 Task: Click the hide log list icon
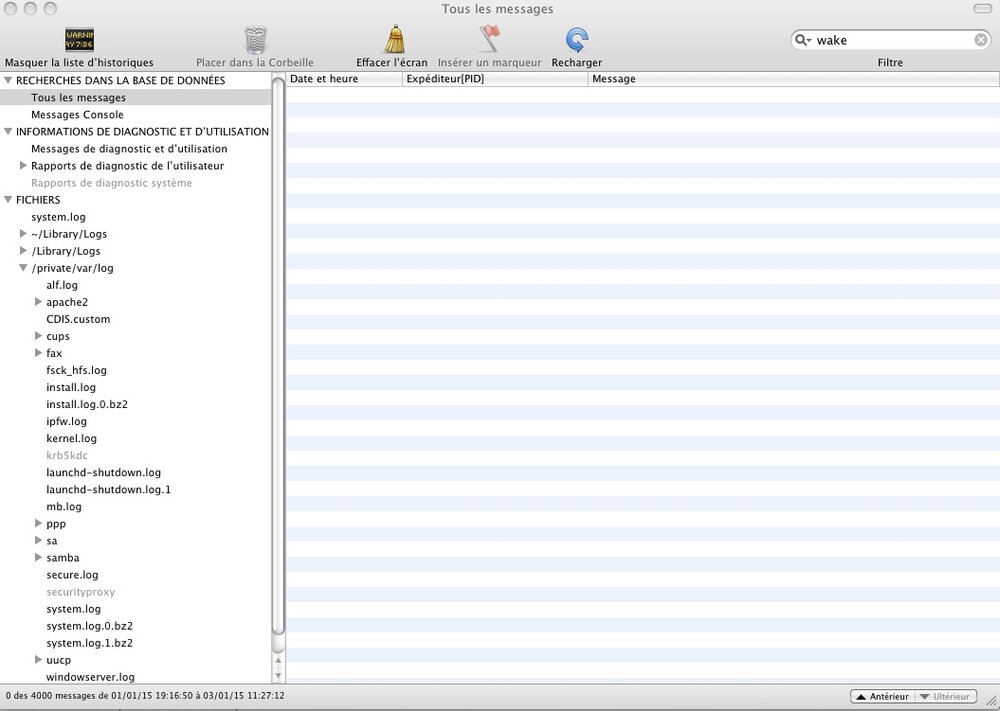coord(79,40)
